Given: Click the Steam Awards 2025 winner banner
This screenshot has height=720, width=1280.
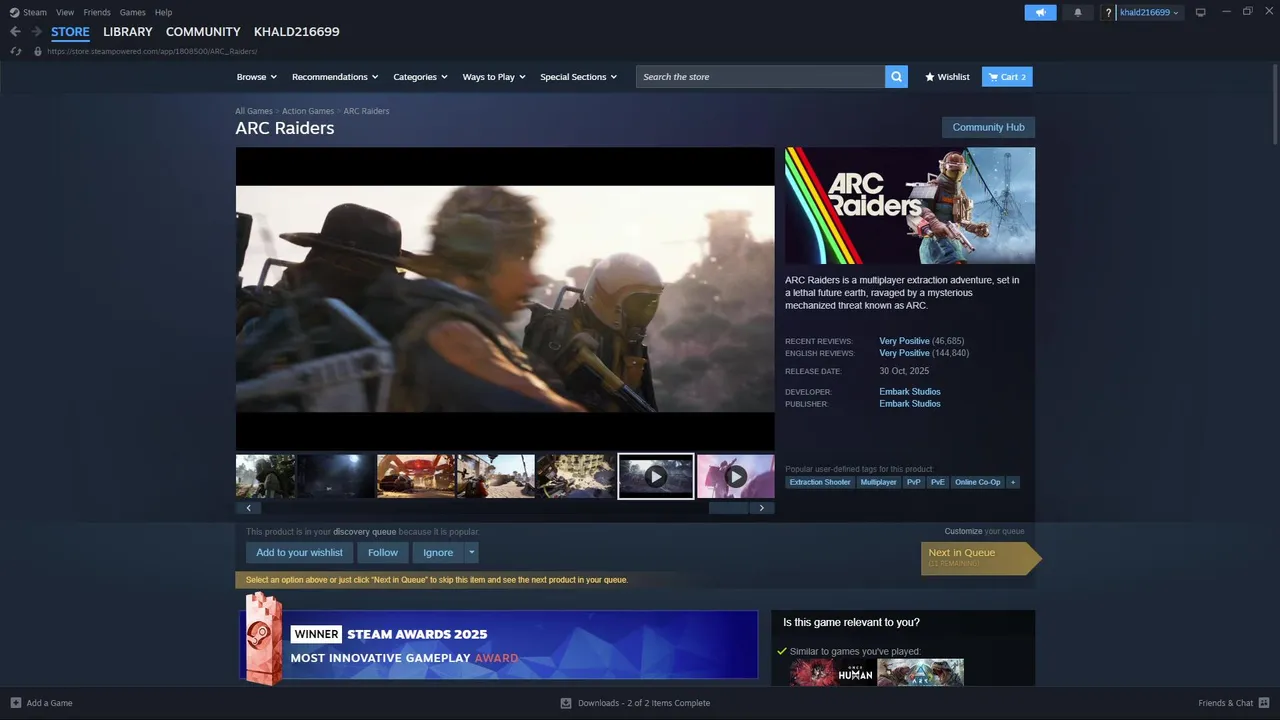Looking at the screenshot, I should click(498, 644).
